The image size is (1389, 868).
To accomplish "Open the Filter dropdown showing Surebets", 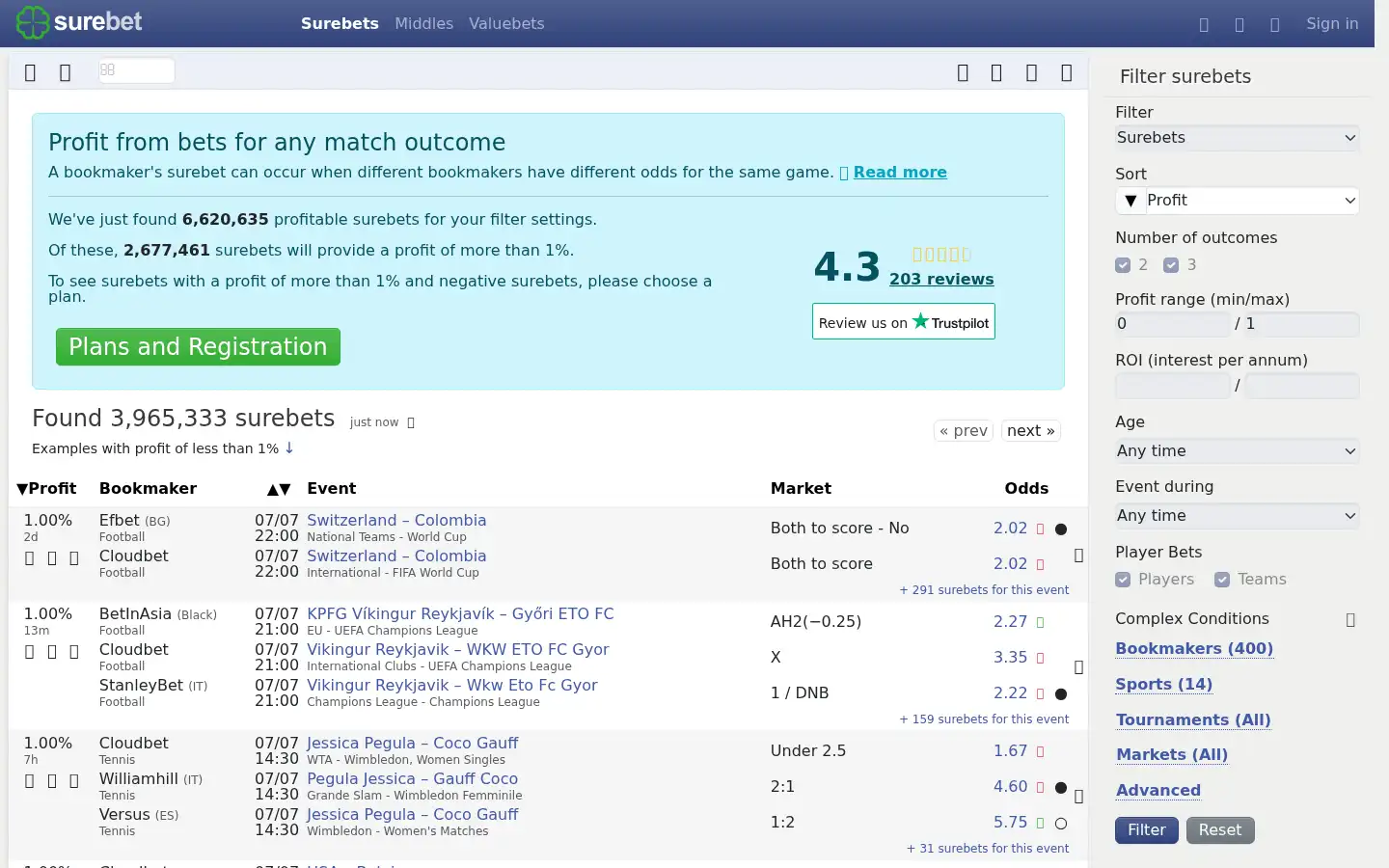I will click(x=1237, y=138).
